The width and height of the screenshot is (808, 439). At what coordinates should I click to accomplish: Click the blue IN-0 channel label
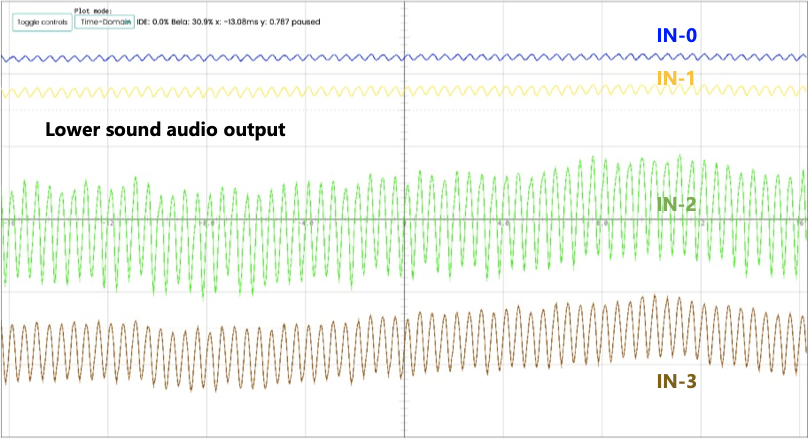[676, 36]
